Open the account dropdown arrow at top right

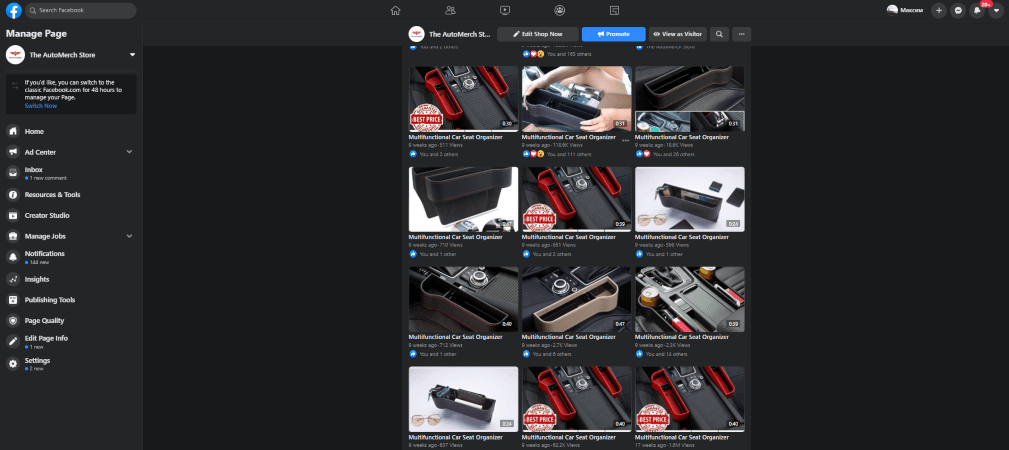tap(995, 10)
